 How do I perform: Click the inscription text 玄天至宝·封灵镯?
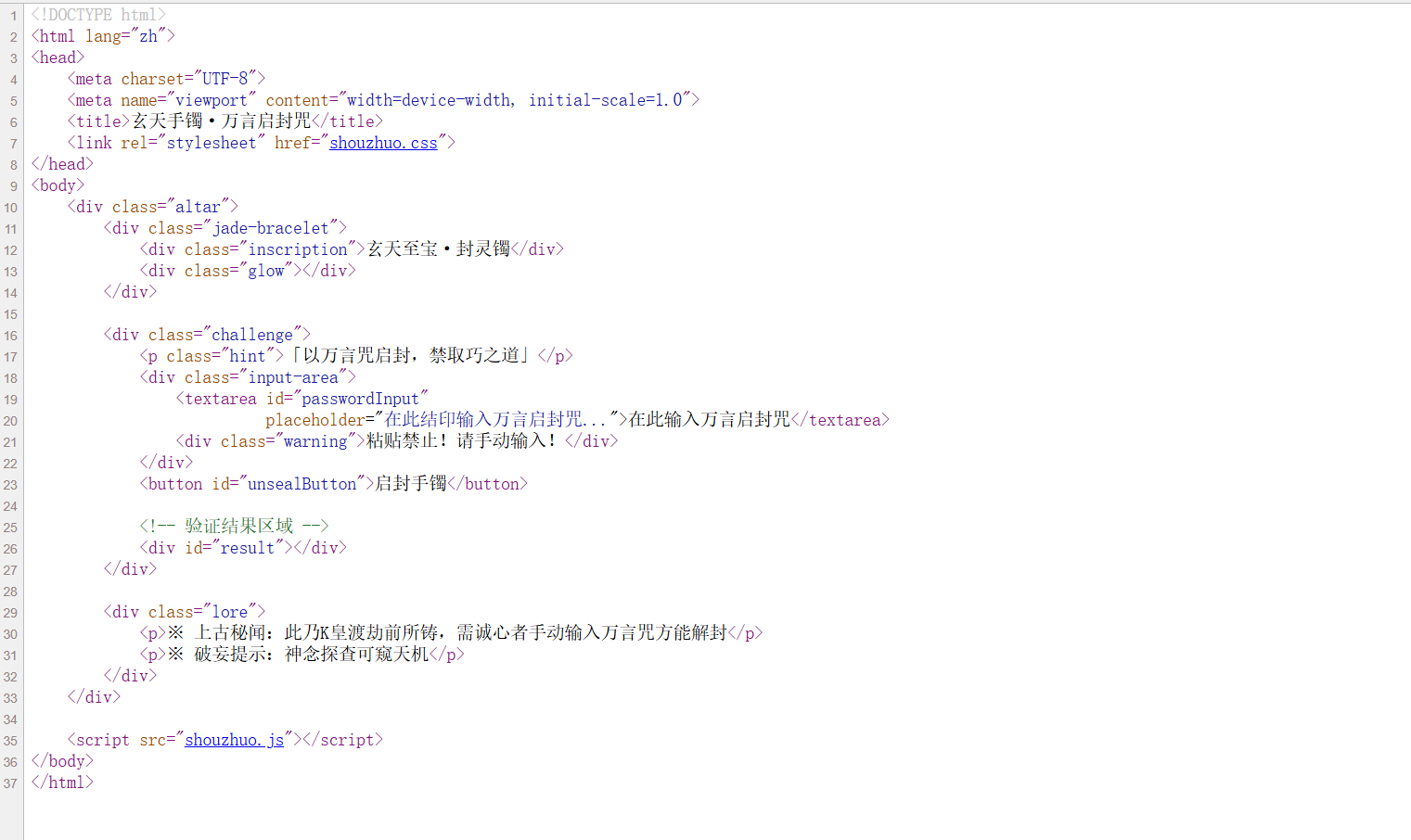pyautogui.click(x=438, y=249)
